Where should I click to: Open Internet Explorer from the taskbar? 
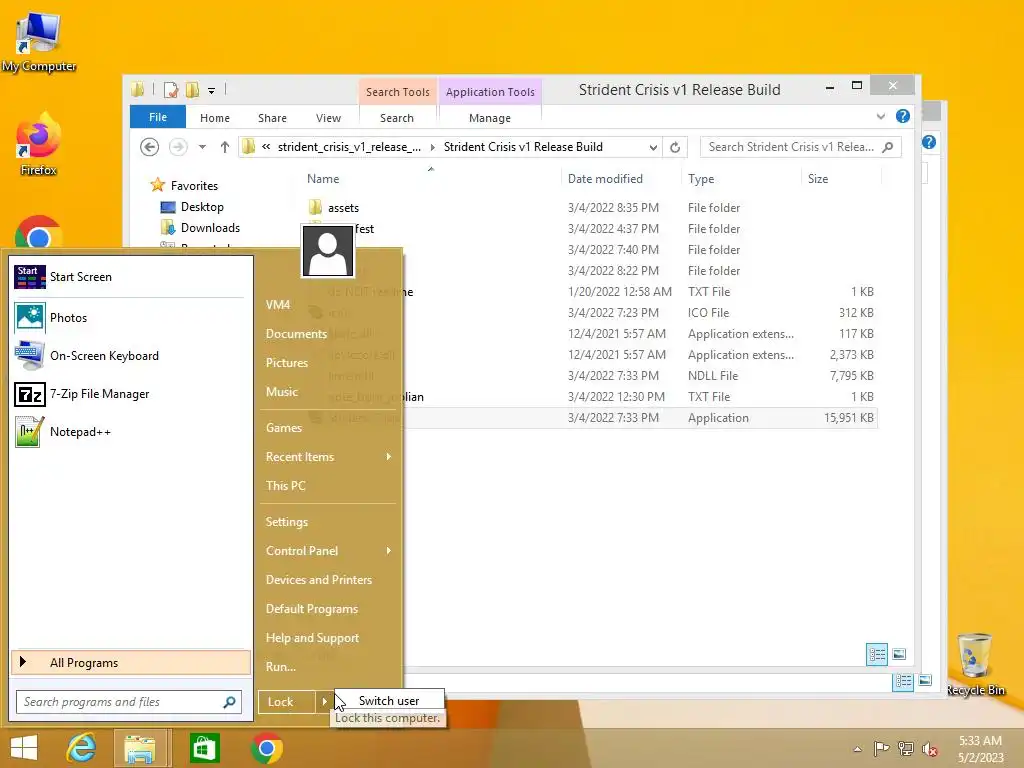click(82, 748)
